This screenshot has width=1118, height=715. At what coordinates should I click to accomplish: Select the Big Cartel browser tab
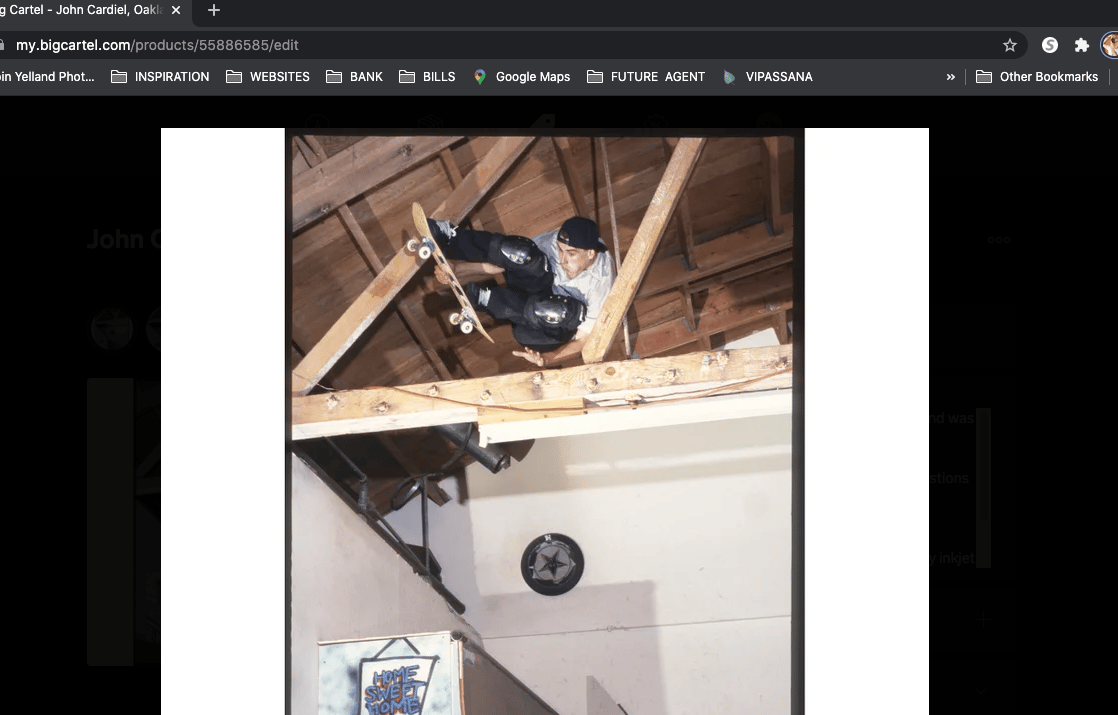80,11
